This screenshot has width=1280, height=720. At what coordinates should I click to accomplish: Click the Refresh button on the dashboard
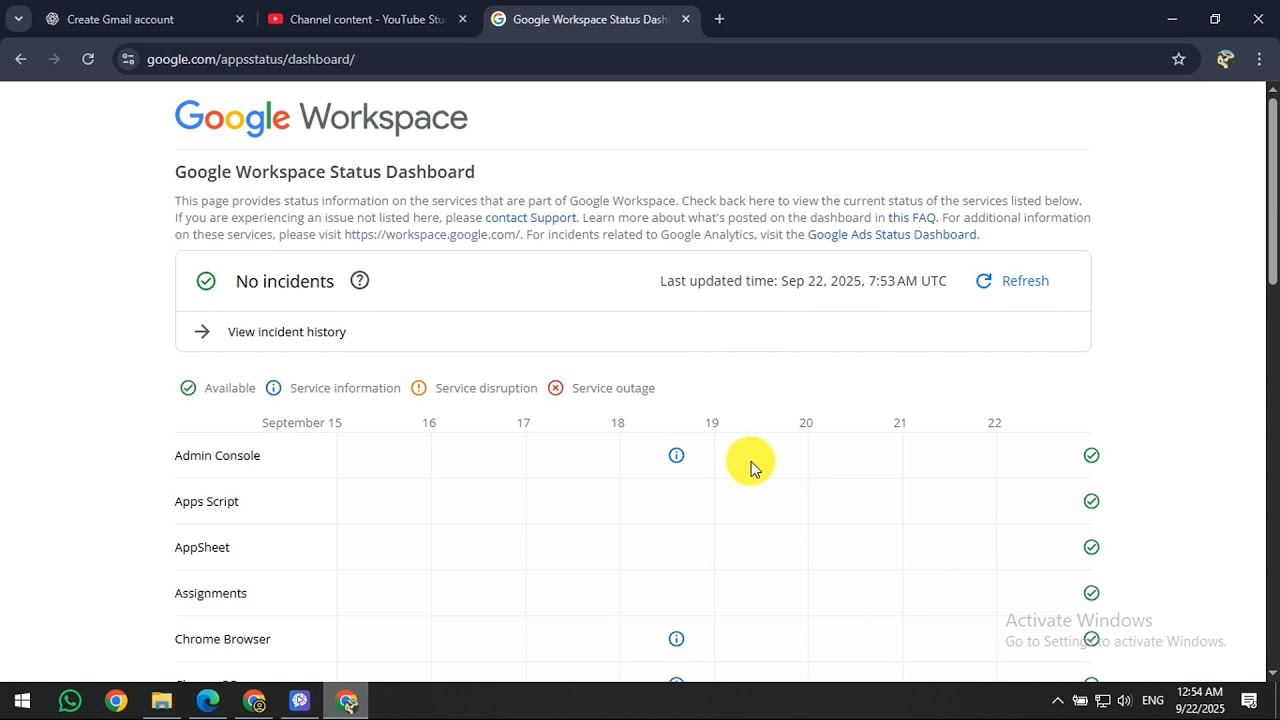1012,281
